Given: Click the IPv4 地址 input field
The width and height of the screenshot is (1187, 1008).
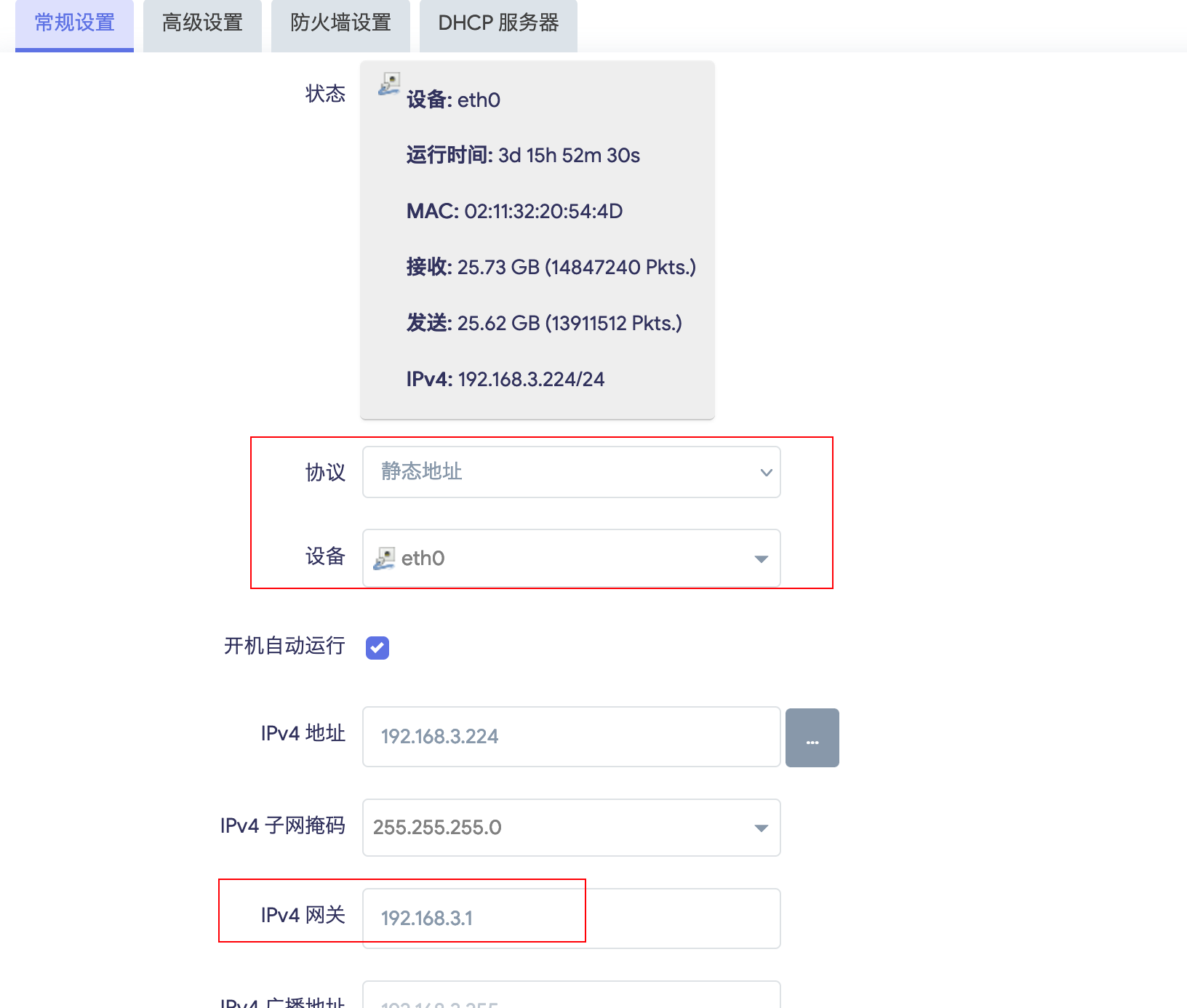Looking at the screenshot, I should 571,737.
